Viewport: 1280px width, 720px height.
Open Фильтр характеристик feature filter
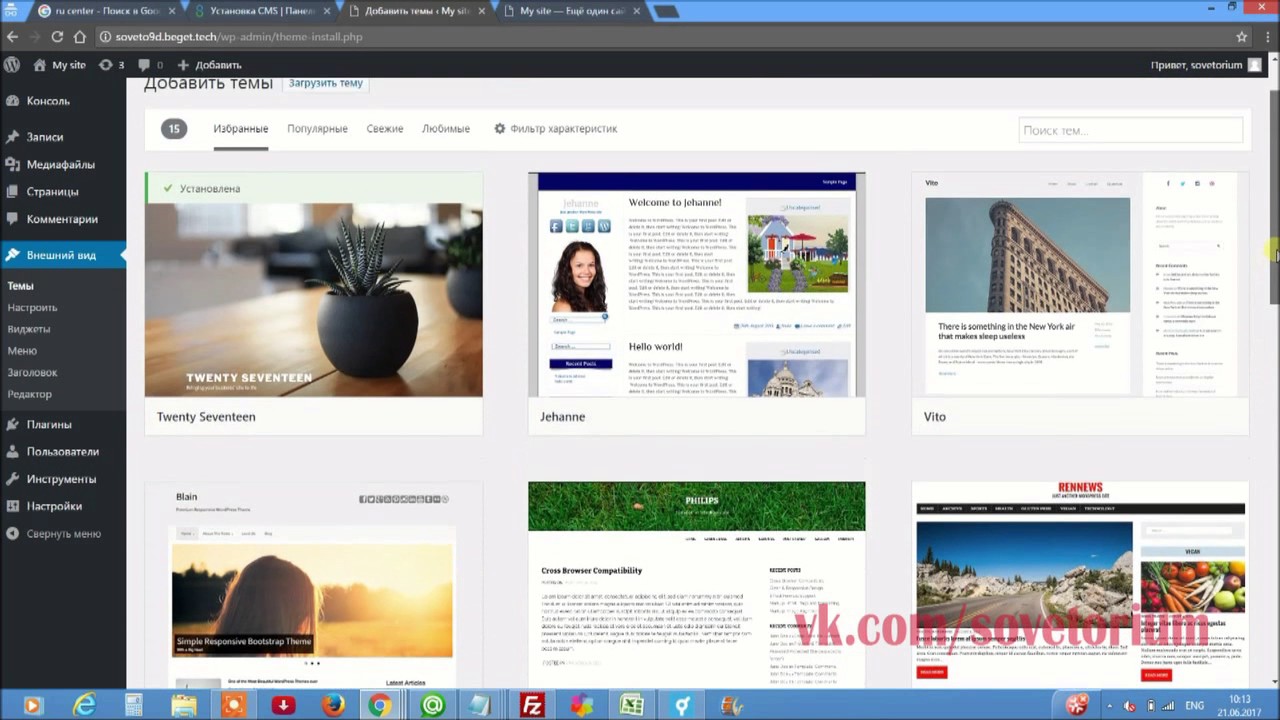[555, 129]
